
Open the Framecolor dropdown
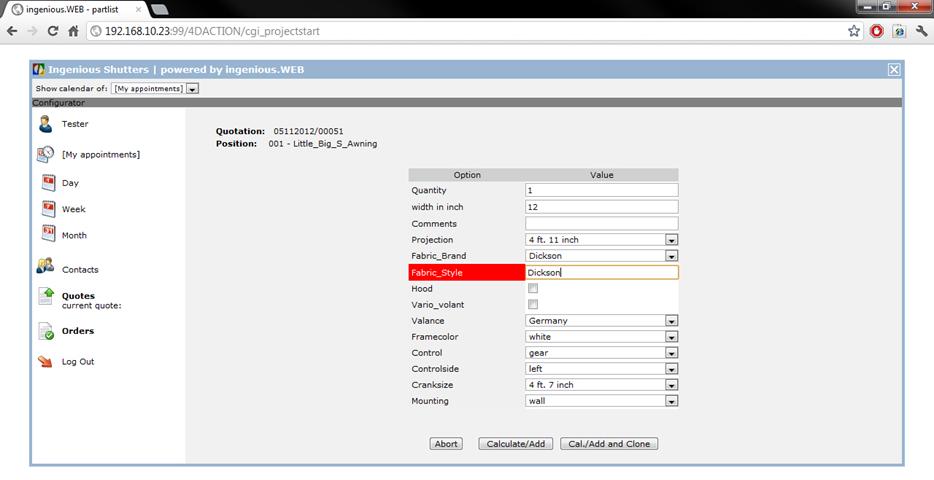coord(671,337)
